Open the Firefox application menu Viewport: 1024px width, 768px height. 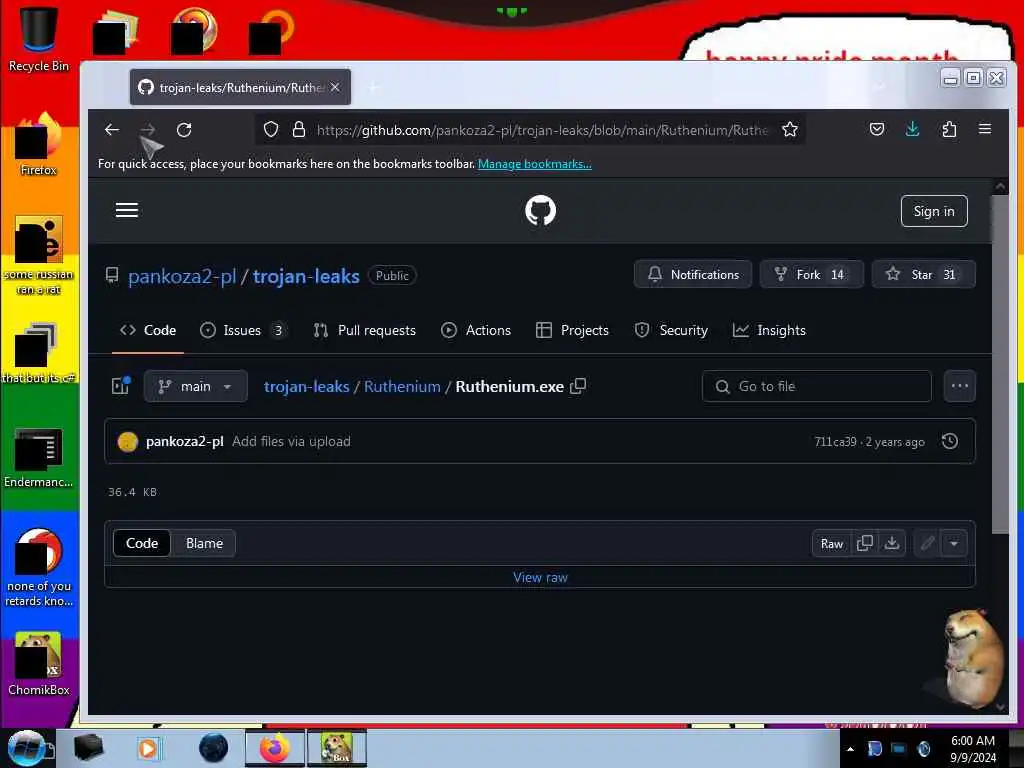[x=985, y=129]
